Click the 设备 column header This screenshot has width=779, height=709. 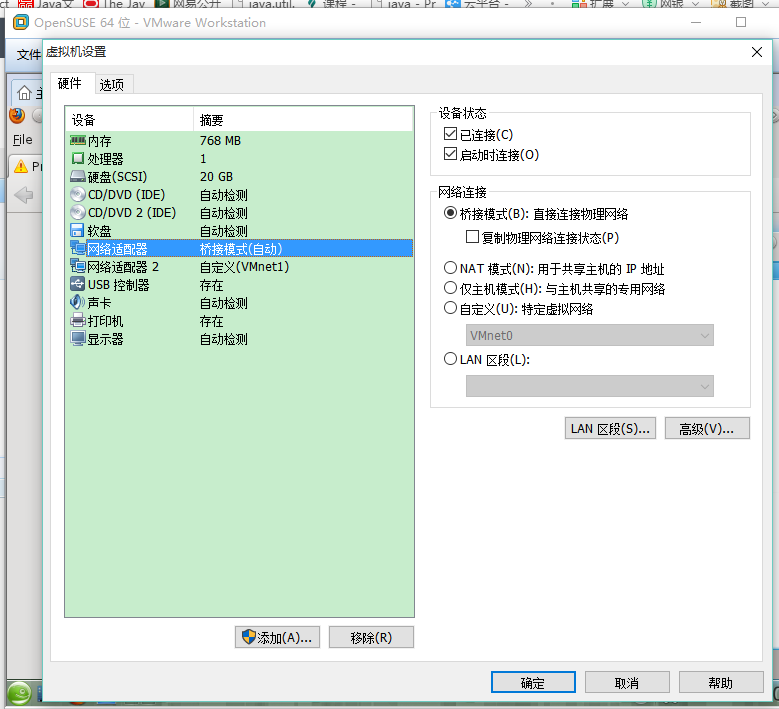click(129, 120)
